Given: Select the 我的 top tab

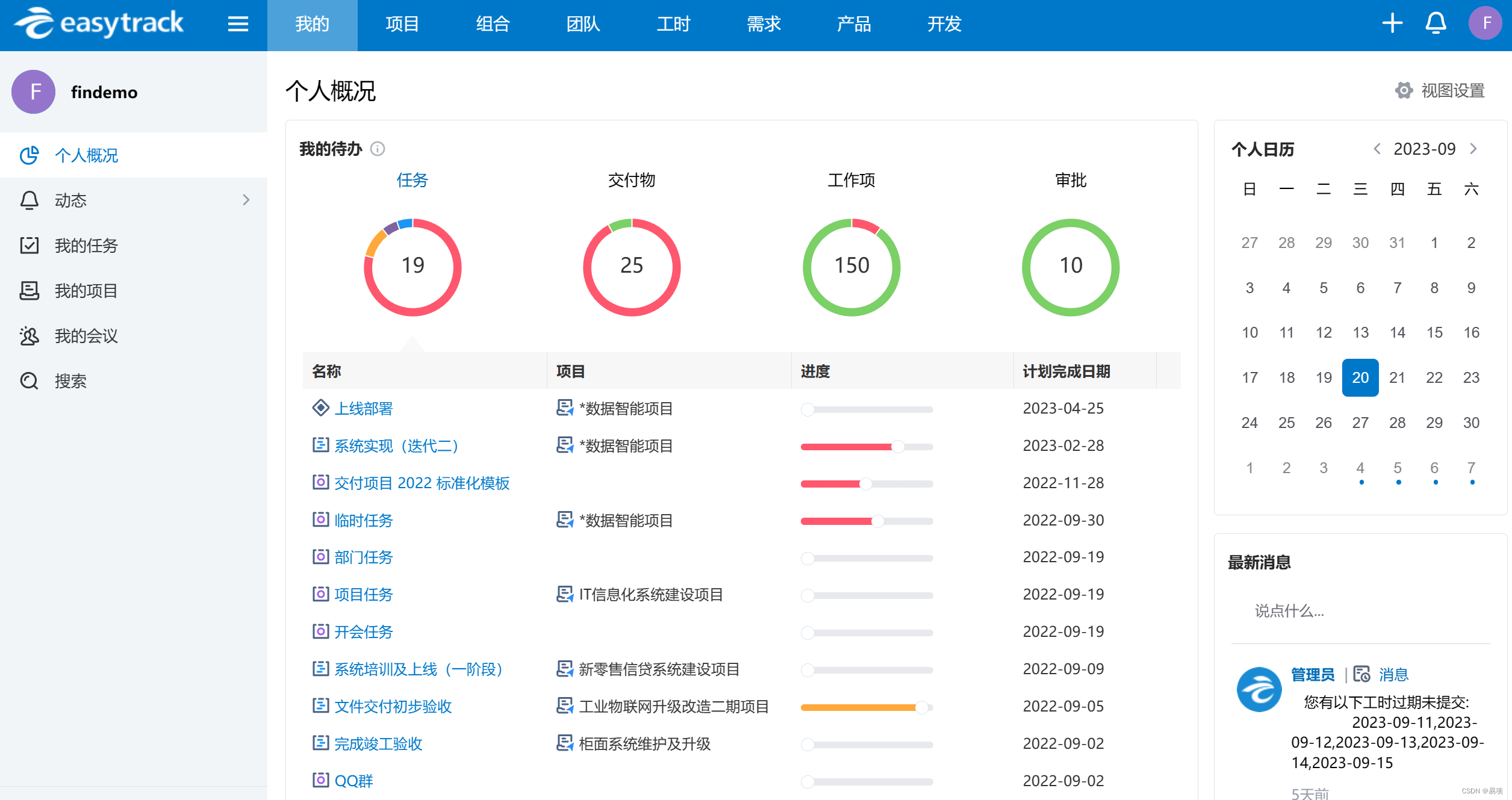Looking at the screenshot, I should (312, 24).
